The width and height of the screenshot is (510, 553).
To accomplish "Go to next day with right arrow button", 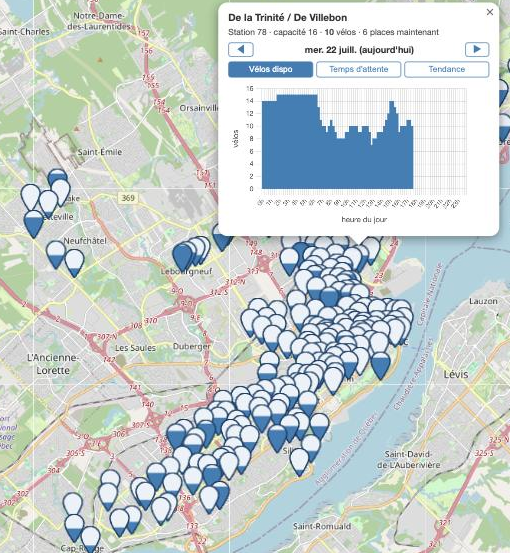I will click(x=477, y=49).
